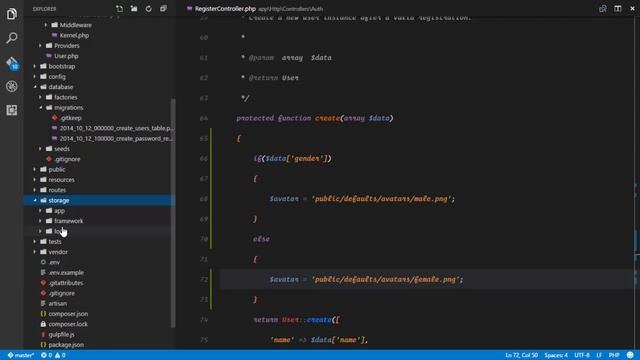
Task: Open the Explorer view in activity bar
Action: click(11, 14)
